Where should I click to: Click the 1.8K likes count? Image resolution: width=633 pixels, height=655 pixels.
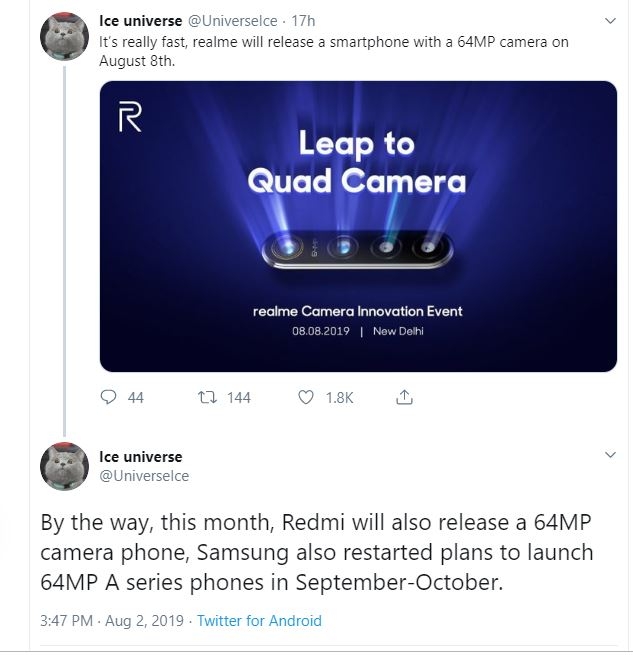[339, 398]
